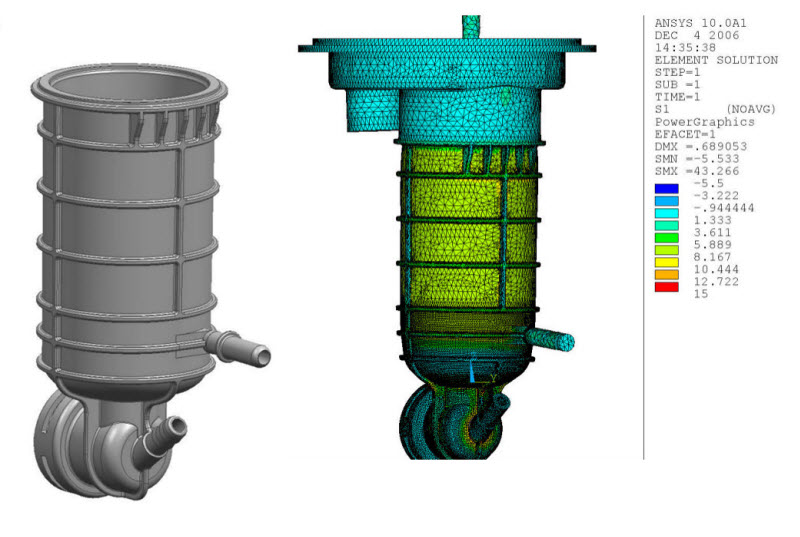Click the TIME=1 text

pos(678,97)
